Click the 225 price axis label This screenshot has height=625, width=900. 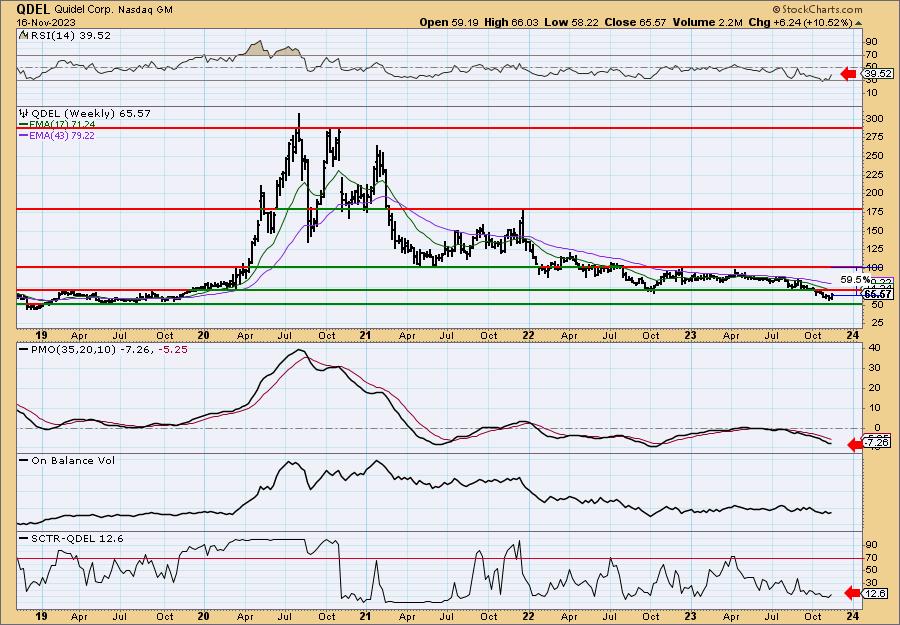coord(875,174)
